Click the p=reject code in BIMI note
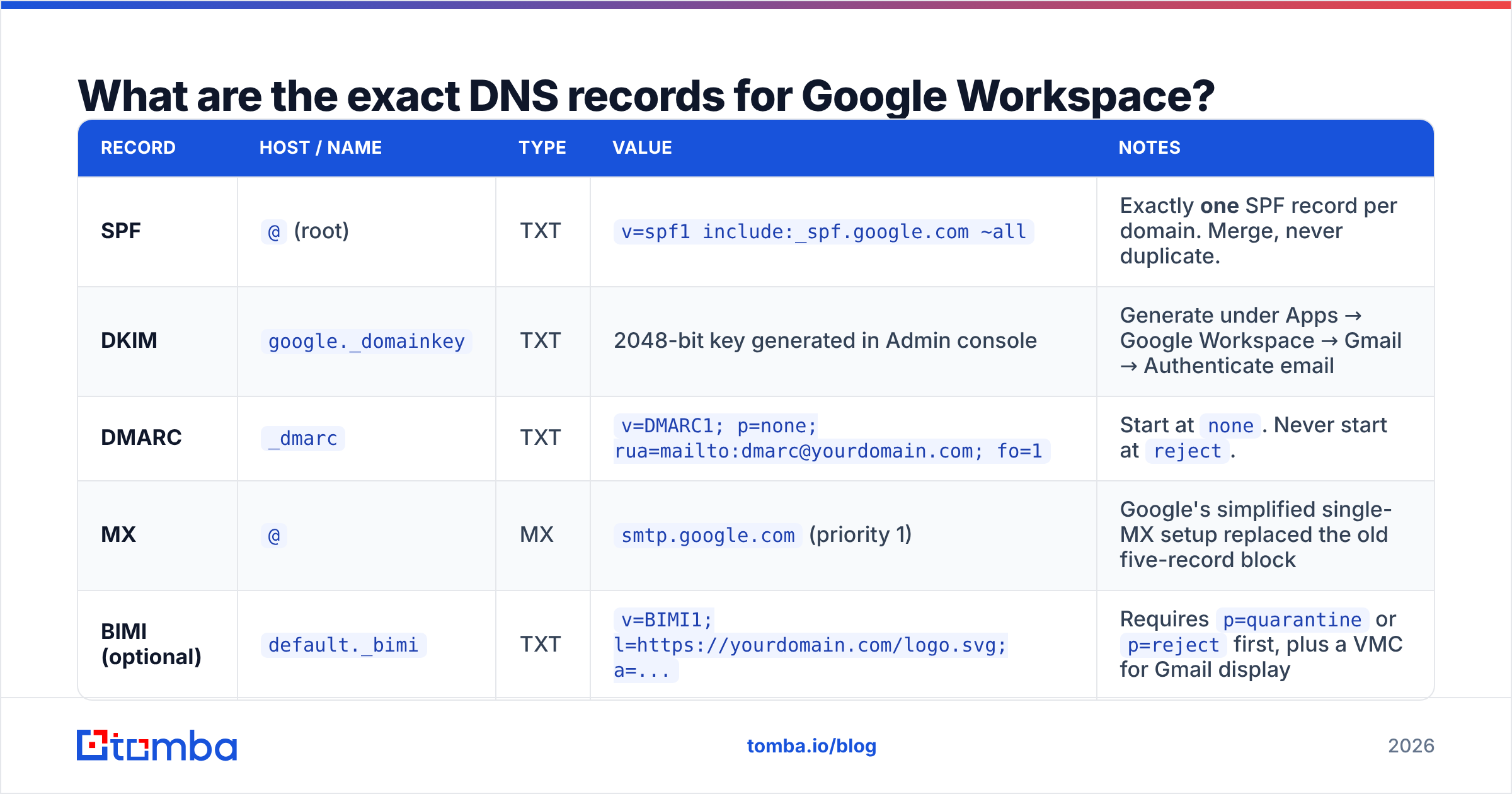Viewport: 1512px width, 794px height. [1173, 645]
